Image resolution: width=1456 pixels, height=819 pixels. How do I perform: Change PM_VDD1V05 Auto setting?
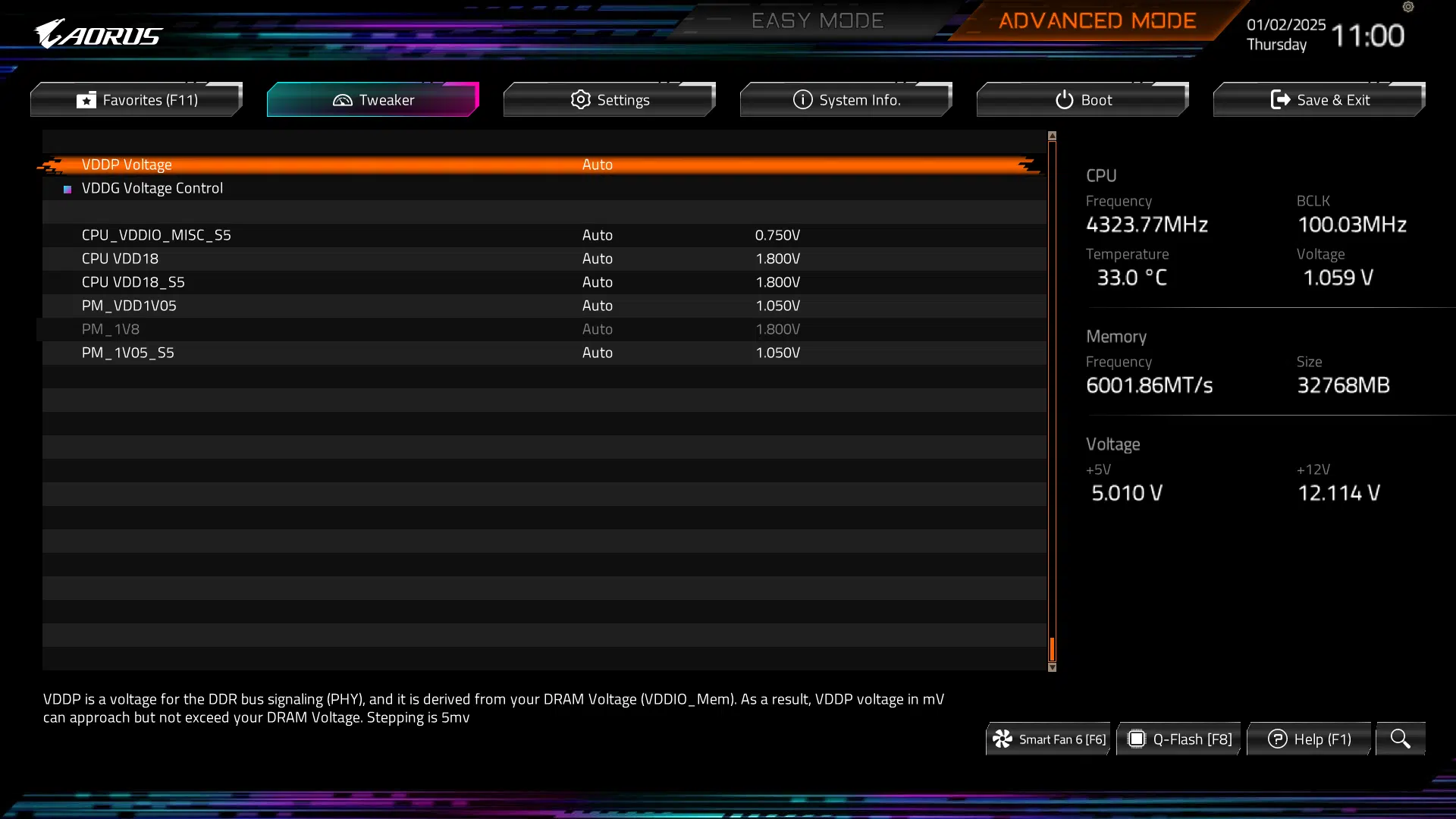598,306
